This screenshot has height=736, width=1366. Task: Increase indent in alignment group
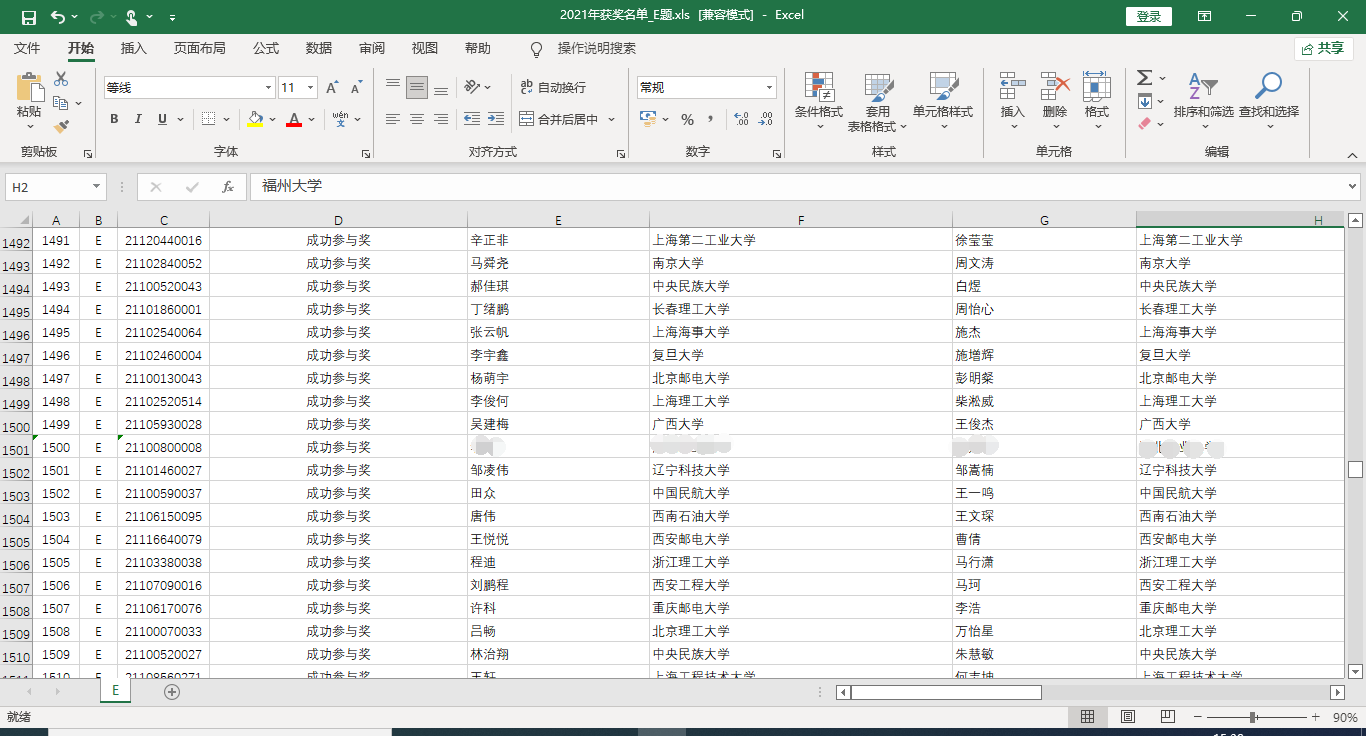496,119
